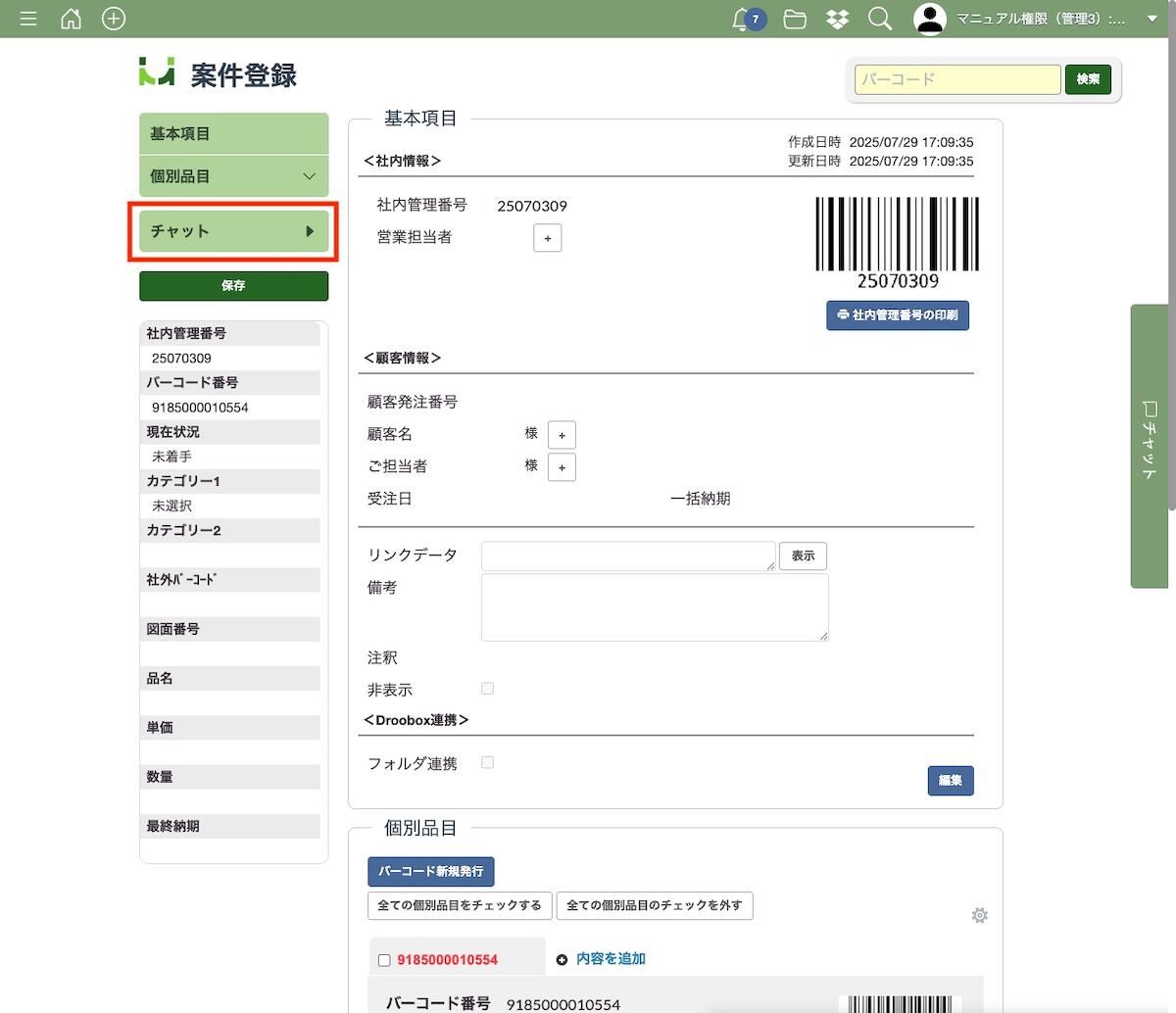The width and height of the screenshot is (1176, 1013).
Task: Enable the フォルダ連携 checkbox
Action: (x=487, y=762)
